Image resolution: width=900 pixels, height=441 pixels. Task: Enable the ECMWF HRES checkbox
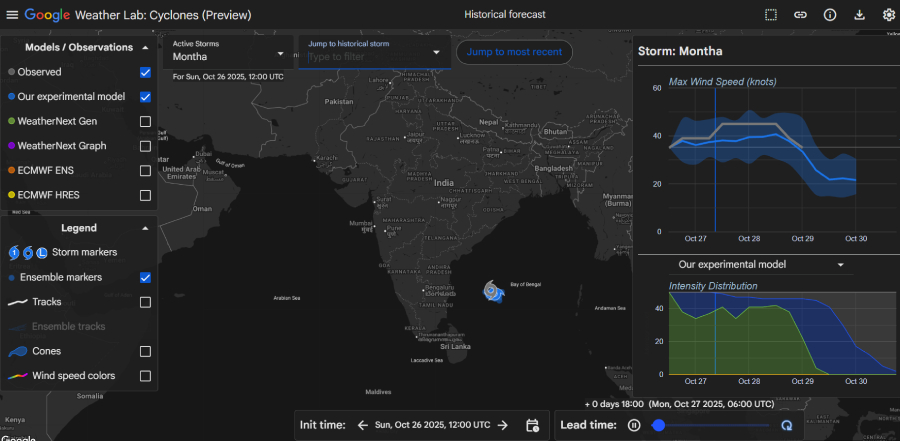coord(145,195)
